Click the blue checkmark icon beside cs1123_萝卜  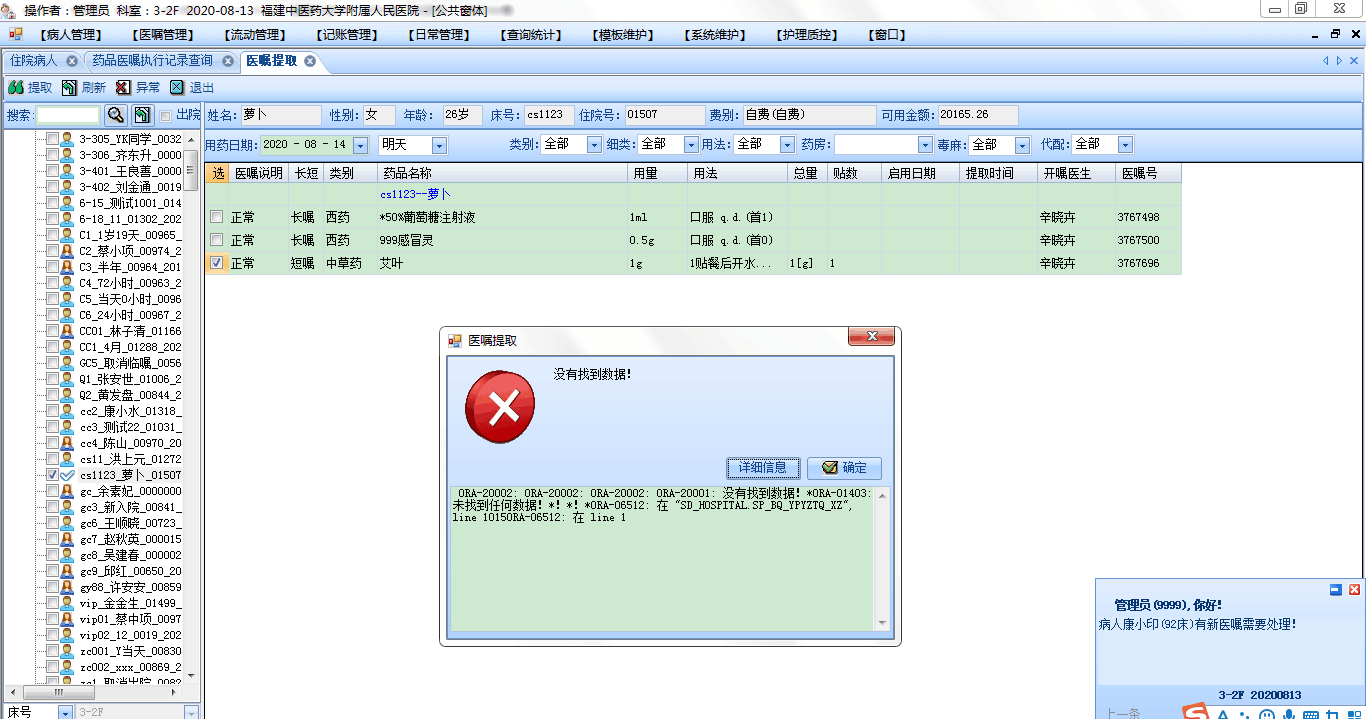click(67, 475)
